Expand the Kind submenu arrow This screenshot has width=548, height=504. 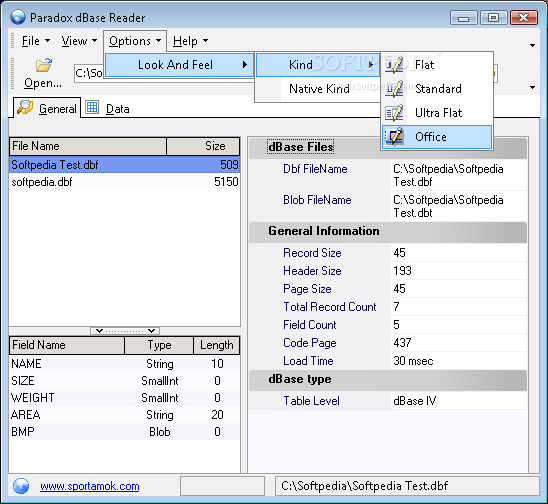[371, 65]
